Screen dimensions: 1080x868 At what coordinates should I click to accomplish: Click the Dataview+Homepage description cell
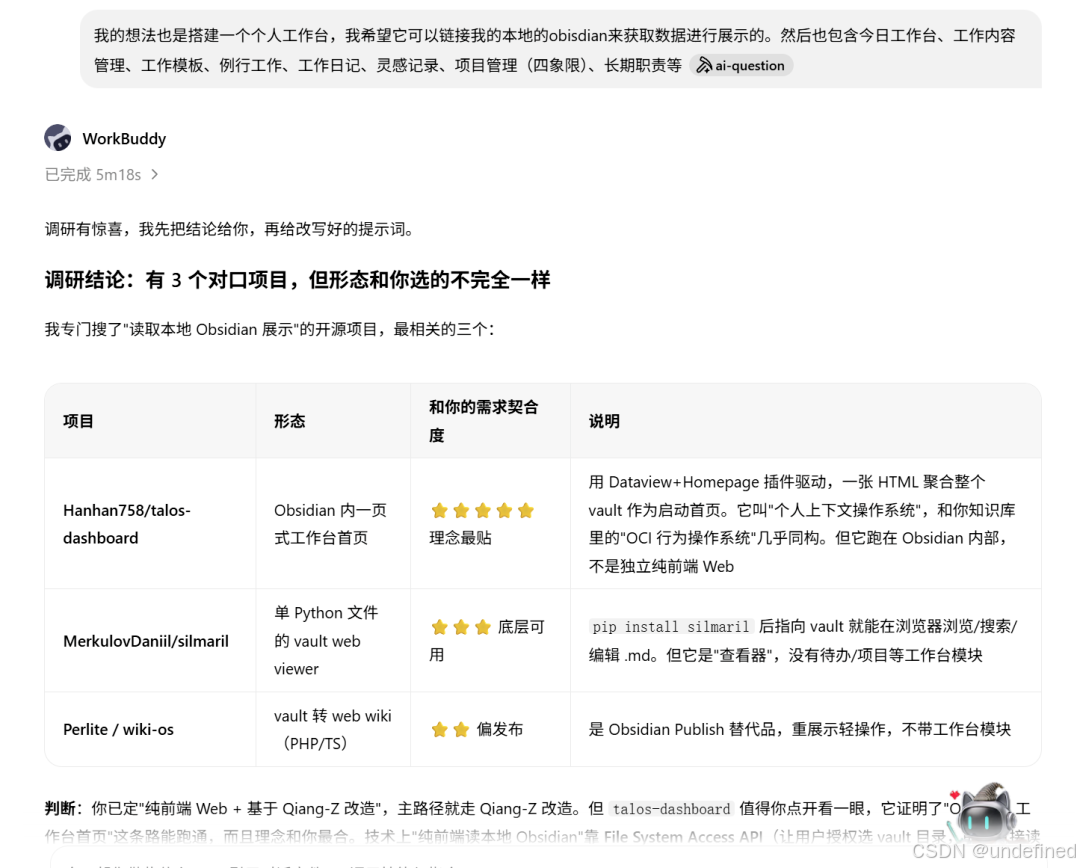pos(805,524)
